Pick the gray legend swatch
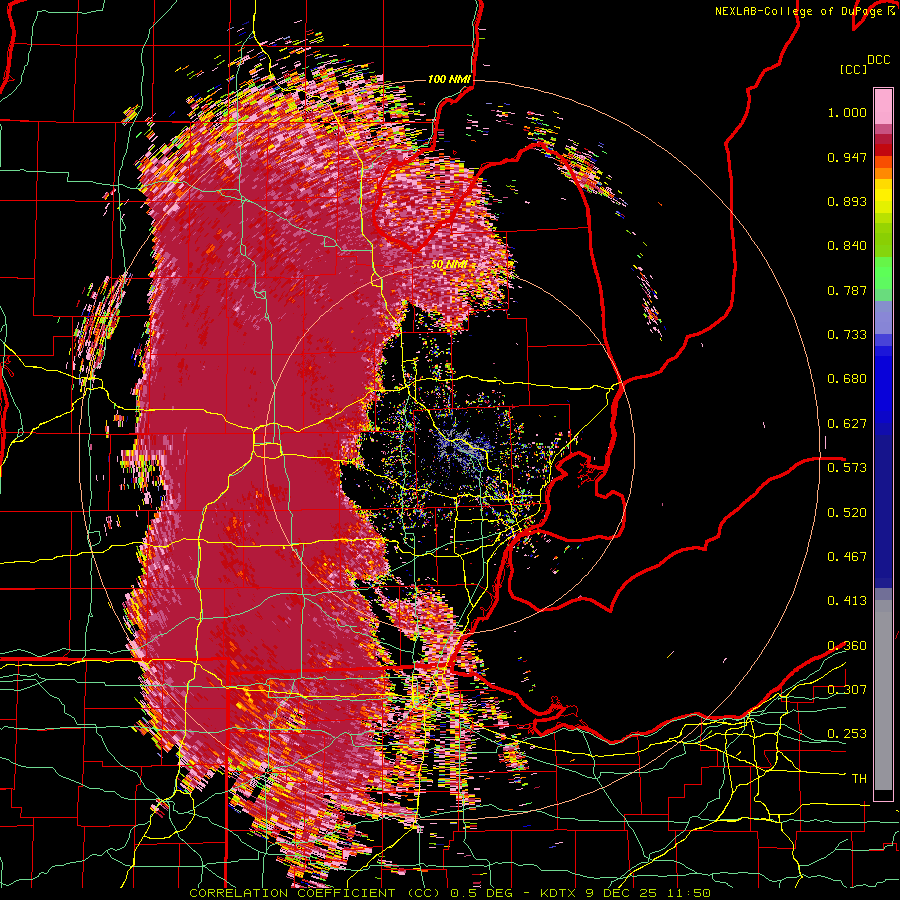The width and height of the screenshot is (900, 900). [883, 695]
